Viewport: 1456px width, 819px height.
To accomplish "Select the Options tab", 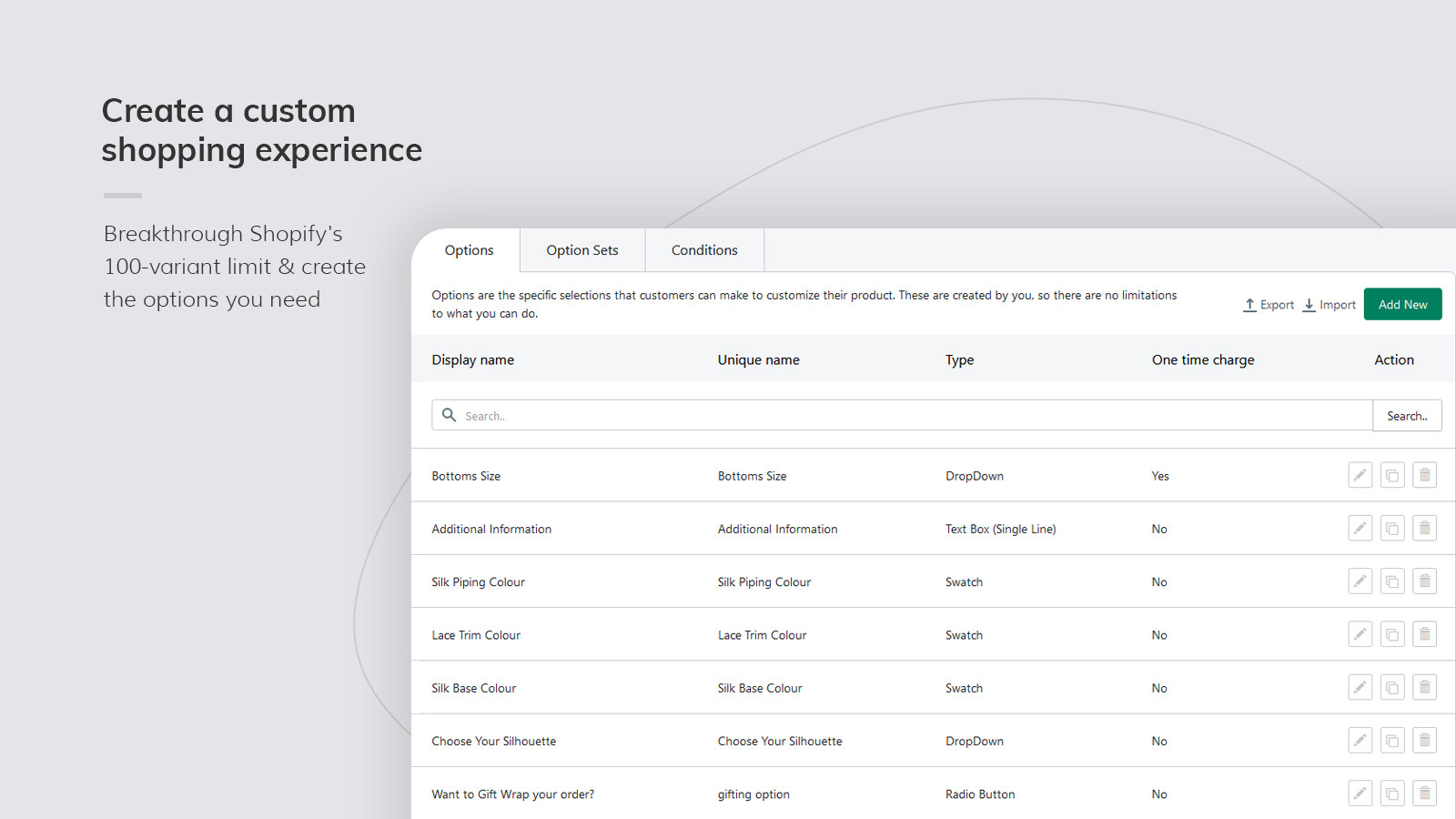I will [x=469, y=250].
